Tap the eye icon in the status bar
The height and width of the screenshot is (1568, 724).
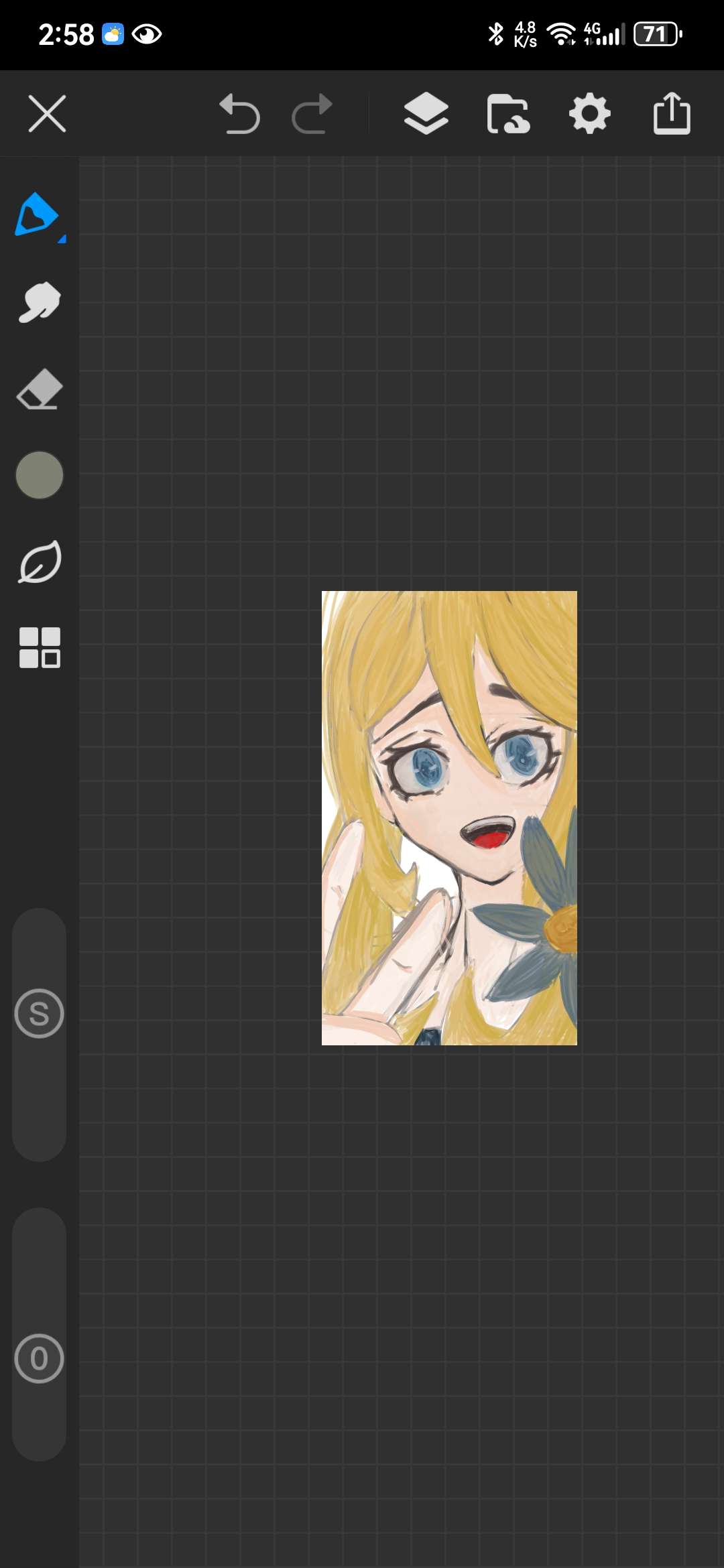point(147,34)
